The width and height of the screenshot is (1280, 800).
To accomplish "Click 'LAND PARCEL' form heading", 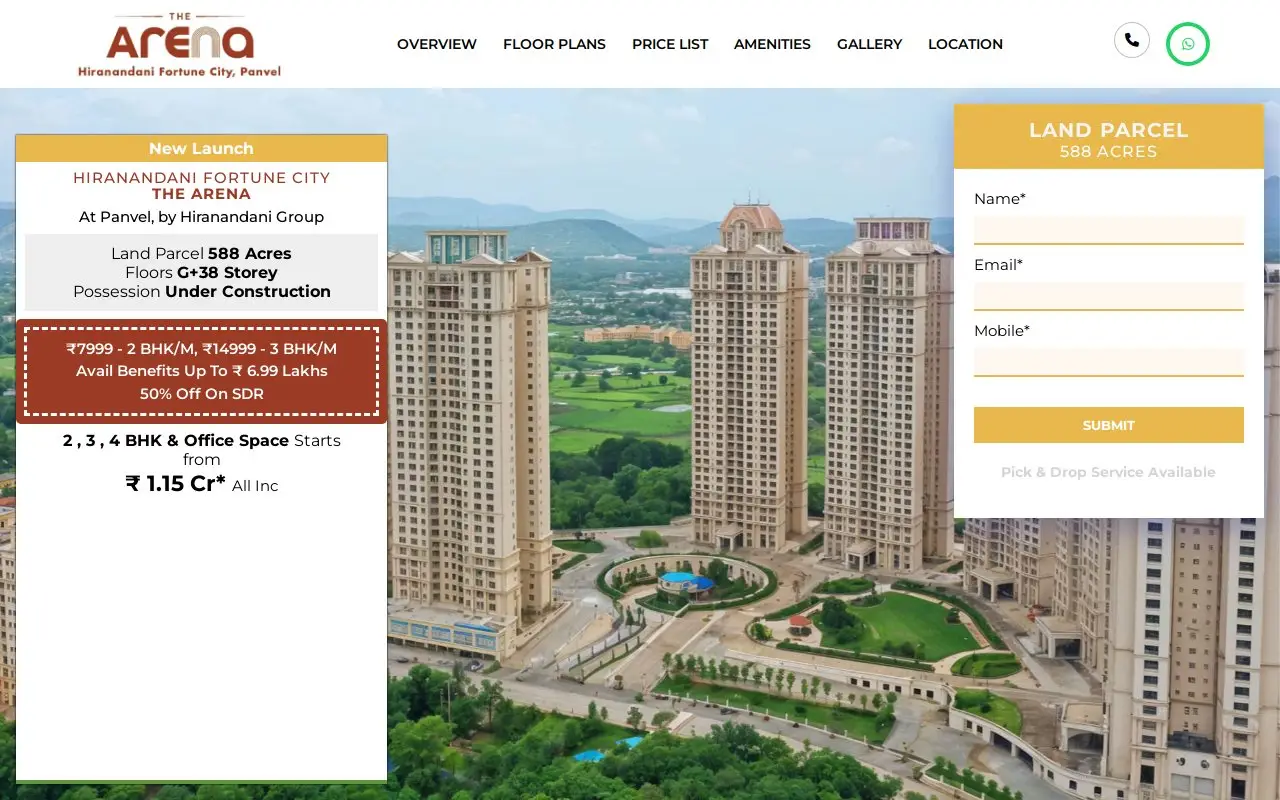I will tap(1109, 130).
